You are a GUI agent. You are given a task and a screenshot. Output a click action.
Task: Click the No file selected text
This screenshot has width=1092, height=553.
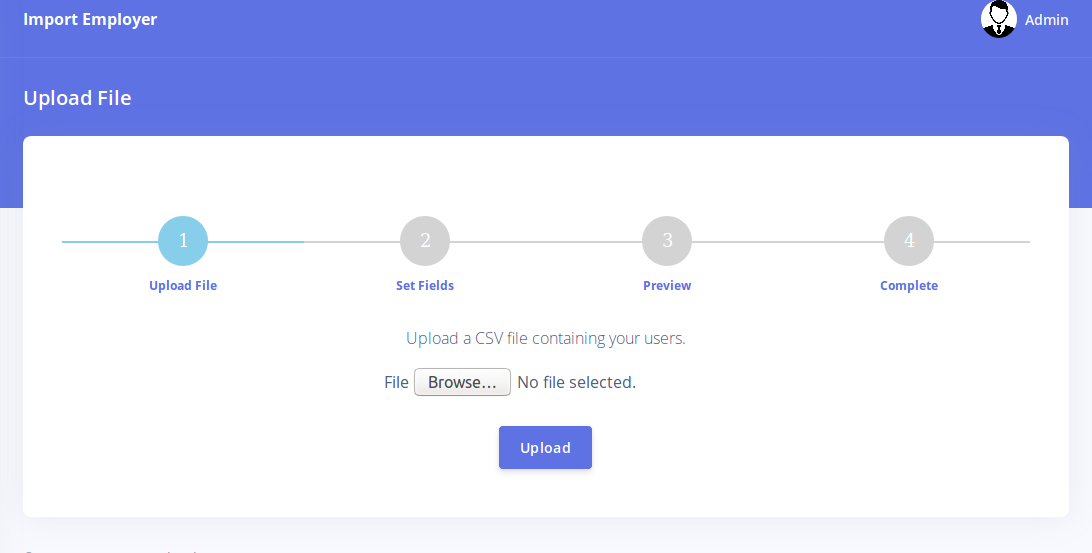point(576,382)
